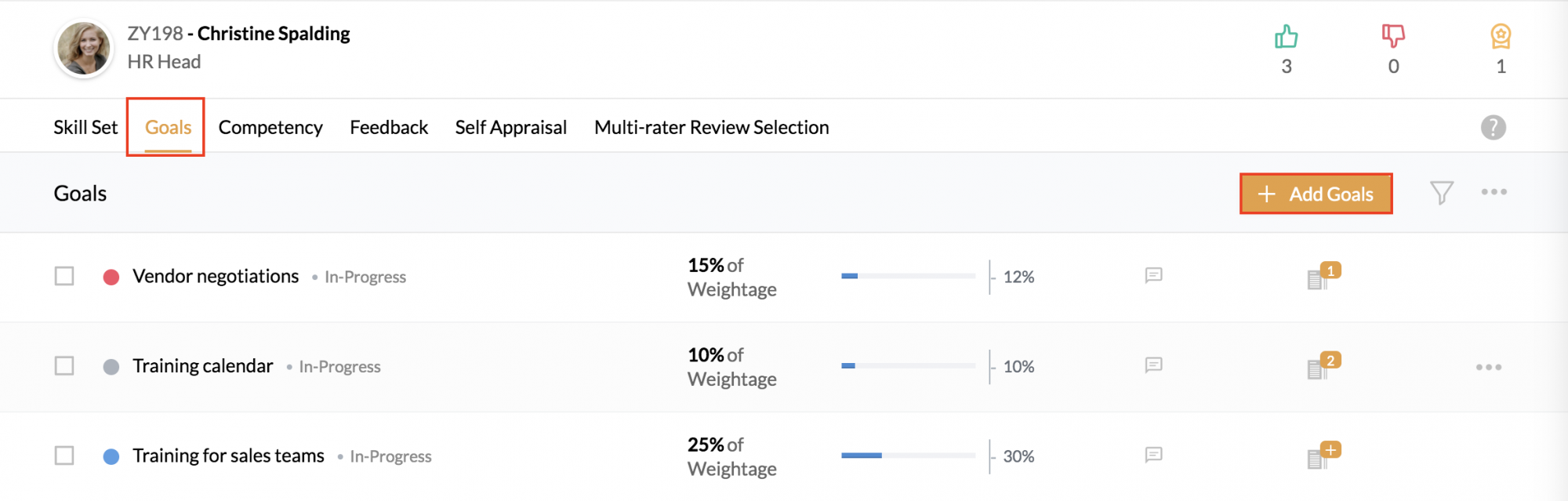
Task: Open the Goals header more options menu
Action: pos(1494,192)
